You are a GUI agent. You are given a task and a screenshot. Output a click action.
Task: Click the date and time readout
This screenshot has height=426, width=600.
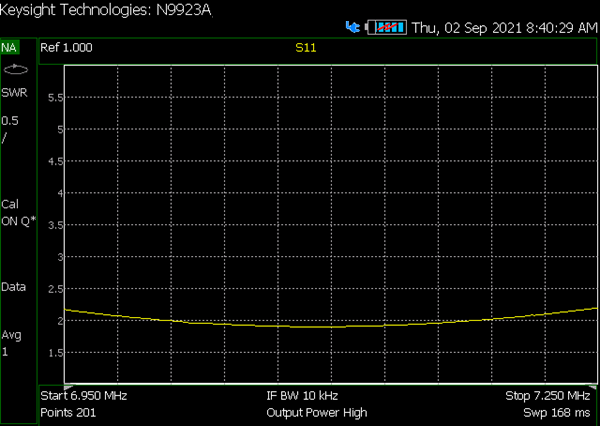pyautogui.click(x=504, y=28)
